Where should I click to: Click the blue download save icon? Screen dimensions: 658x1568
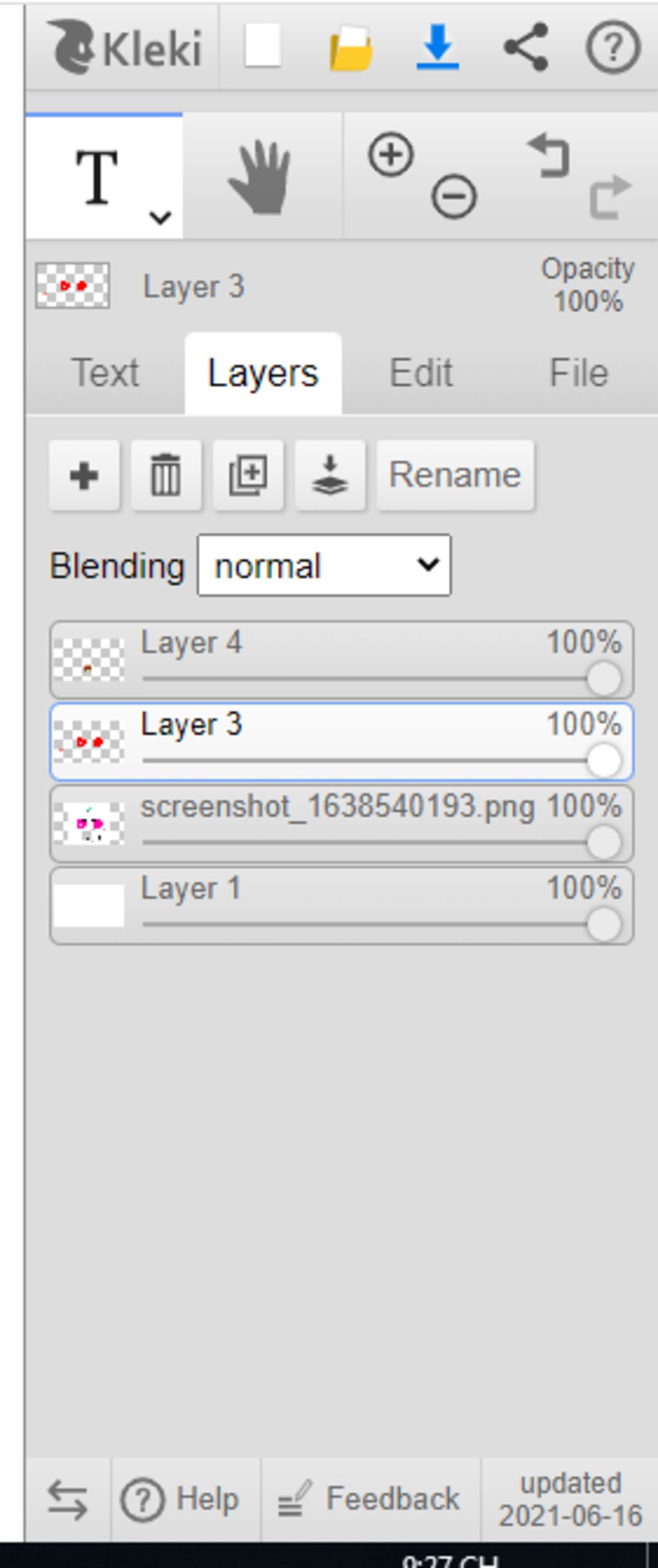438,46
